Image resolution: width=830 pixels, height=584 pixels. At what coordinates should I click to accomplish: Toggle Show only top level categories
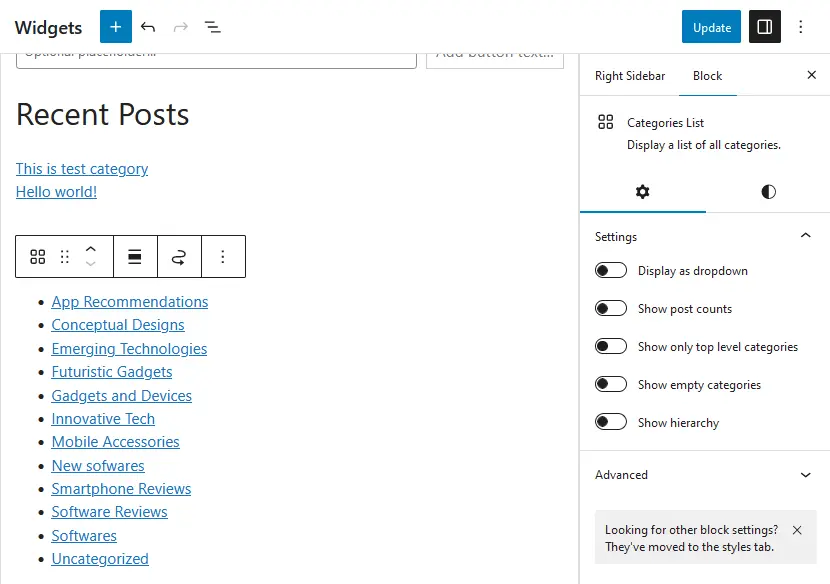(x=611, y=346)
